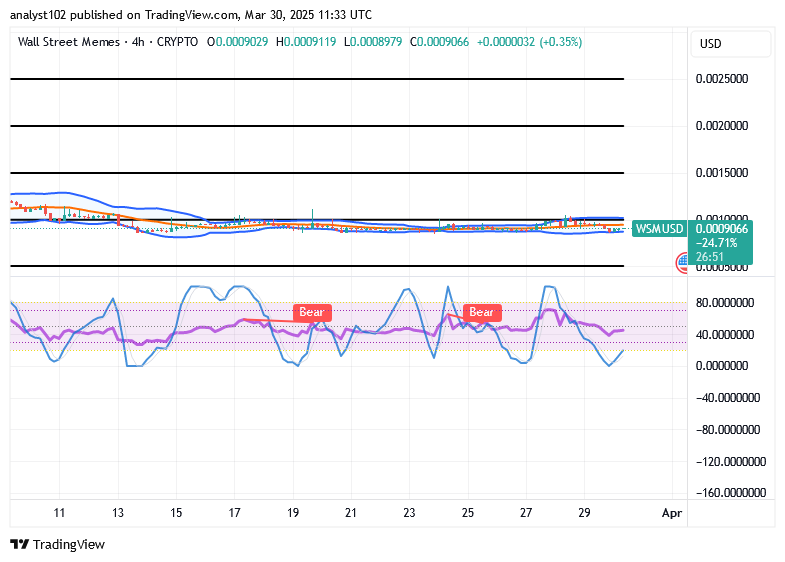The height and width of the screenshot is (562, 785).
Task: Click the second Bear label near 25
Action: pyautogui.click(x=482, y=312)
